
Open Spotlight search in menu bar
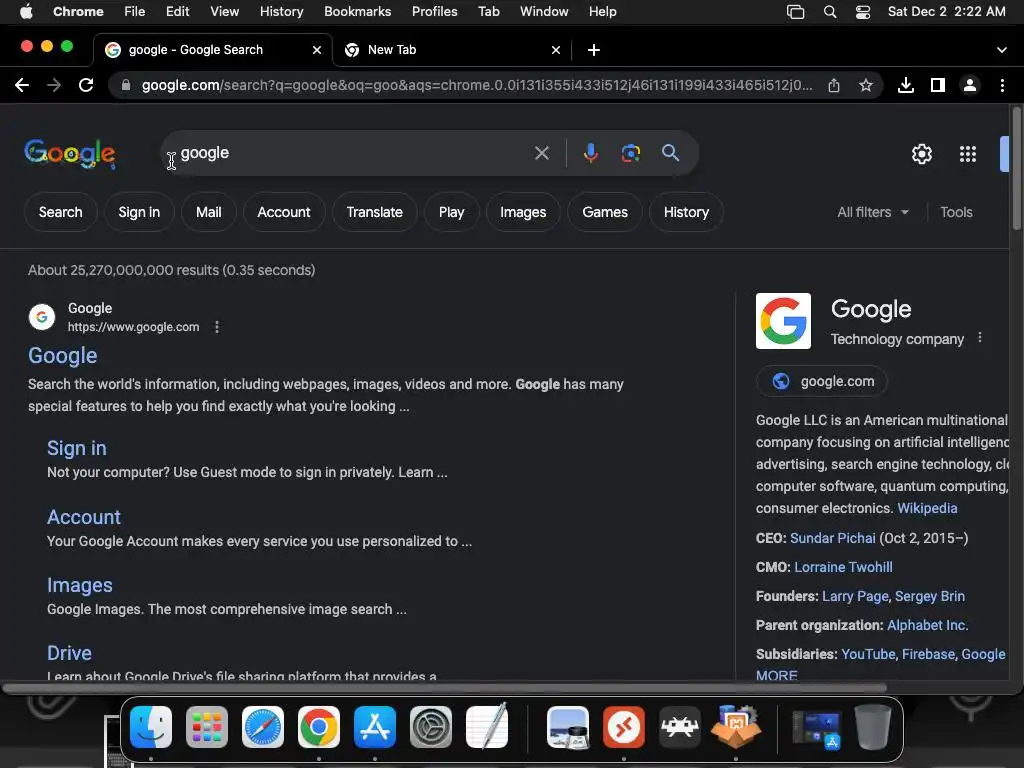pyautogui.click(x=830, y=12)
